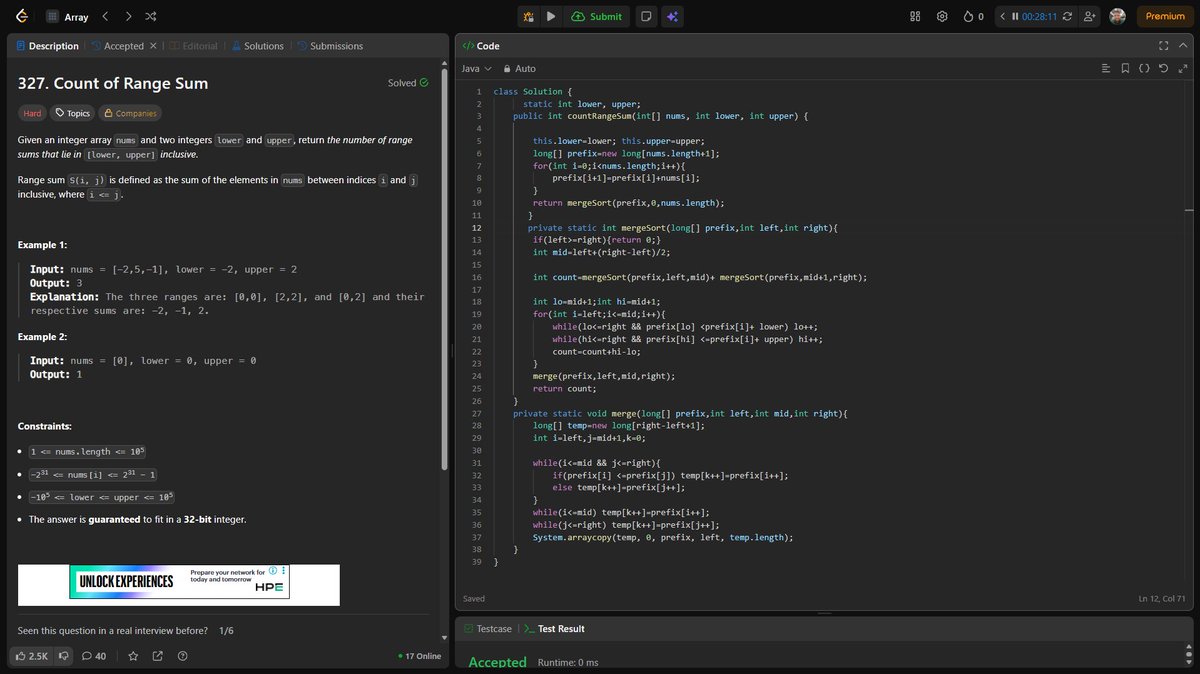Switch to the Test Result tab

coord(554,629)
